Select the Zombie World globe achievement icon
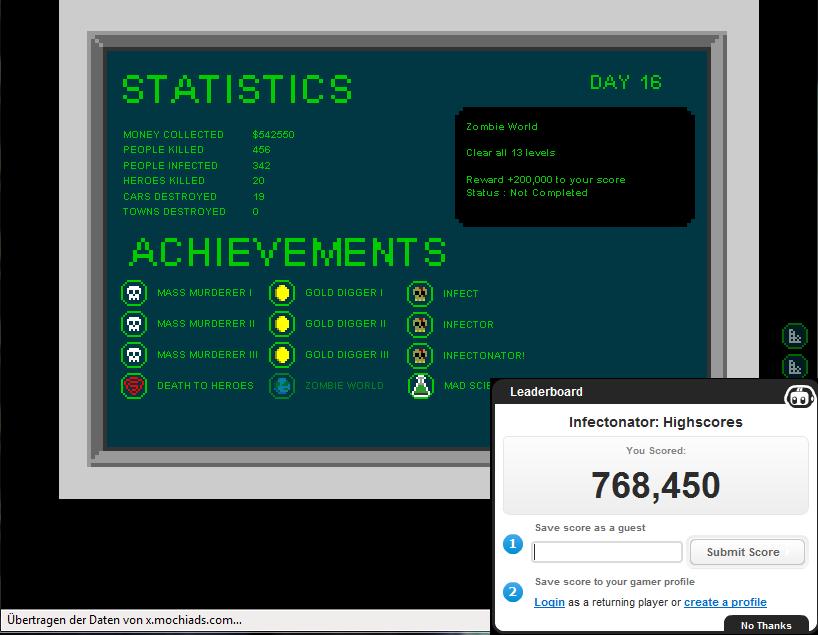The height and width of the screenshot is (635, 818). (282, 386)
